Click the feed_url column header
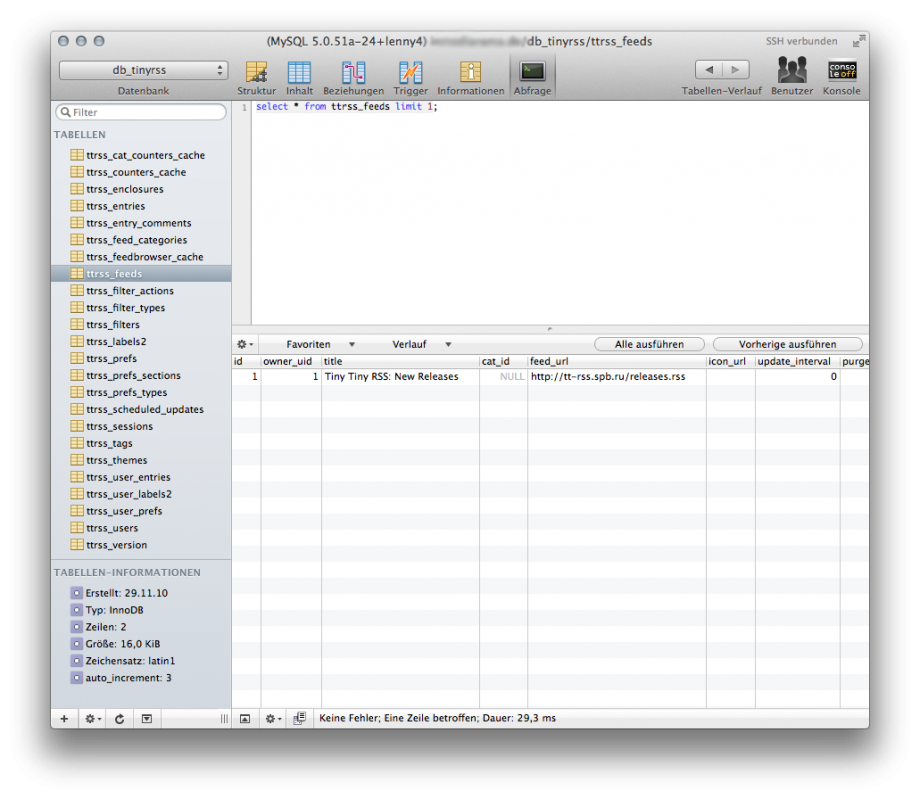 (617, 361)
